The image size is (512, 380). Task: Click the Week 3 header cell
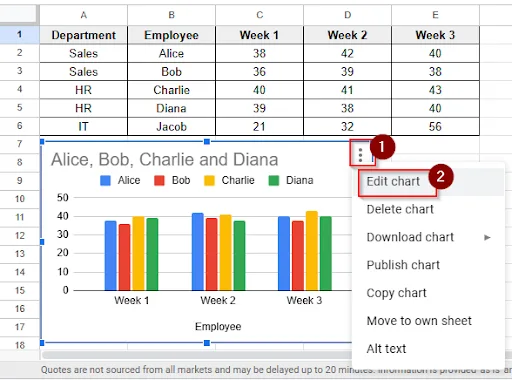(435, 35)
